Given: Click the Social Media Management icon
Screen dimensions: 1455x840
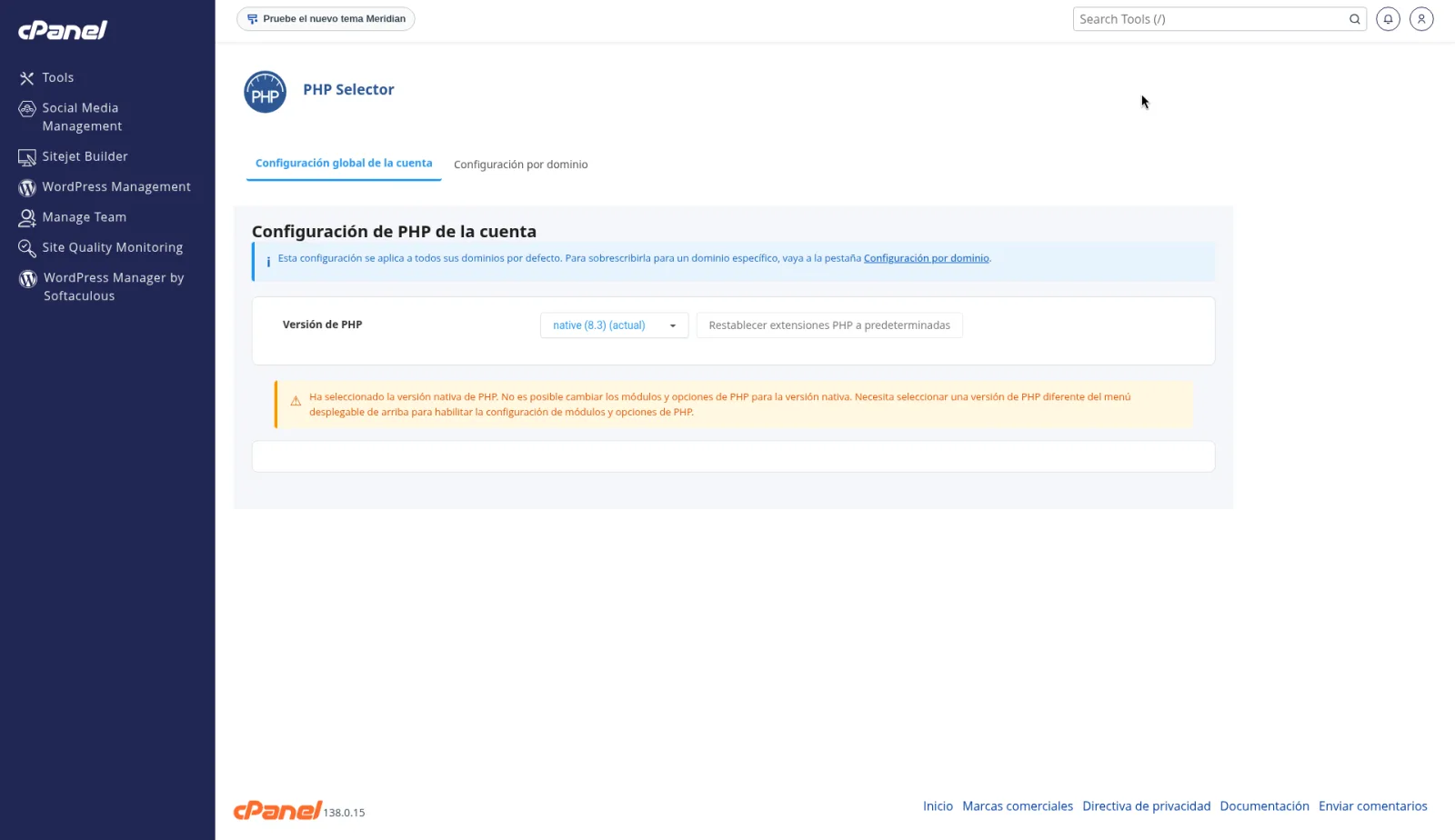Looking at the screenshot, I should pos(27,109).
